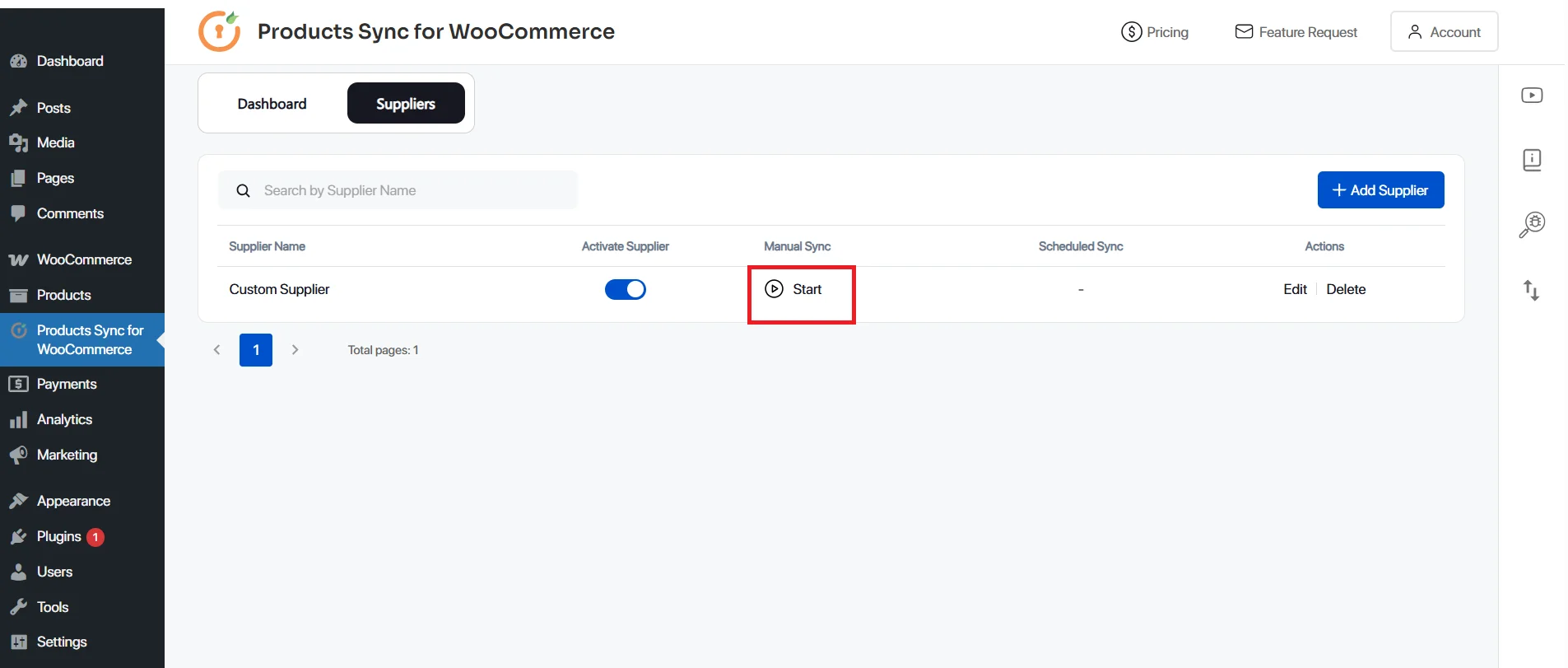The image size is (1568, 668).
Task: Open the info documentation icon in right panel
Action: (1532, 160)
